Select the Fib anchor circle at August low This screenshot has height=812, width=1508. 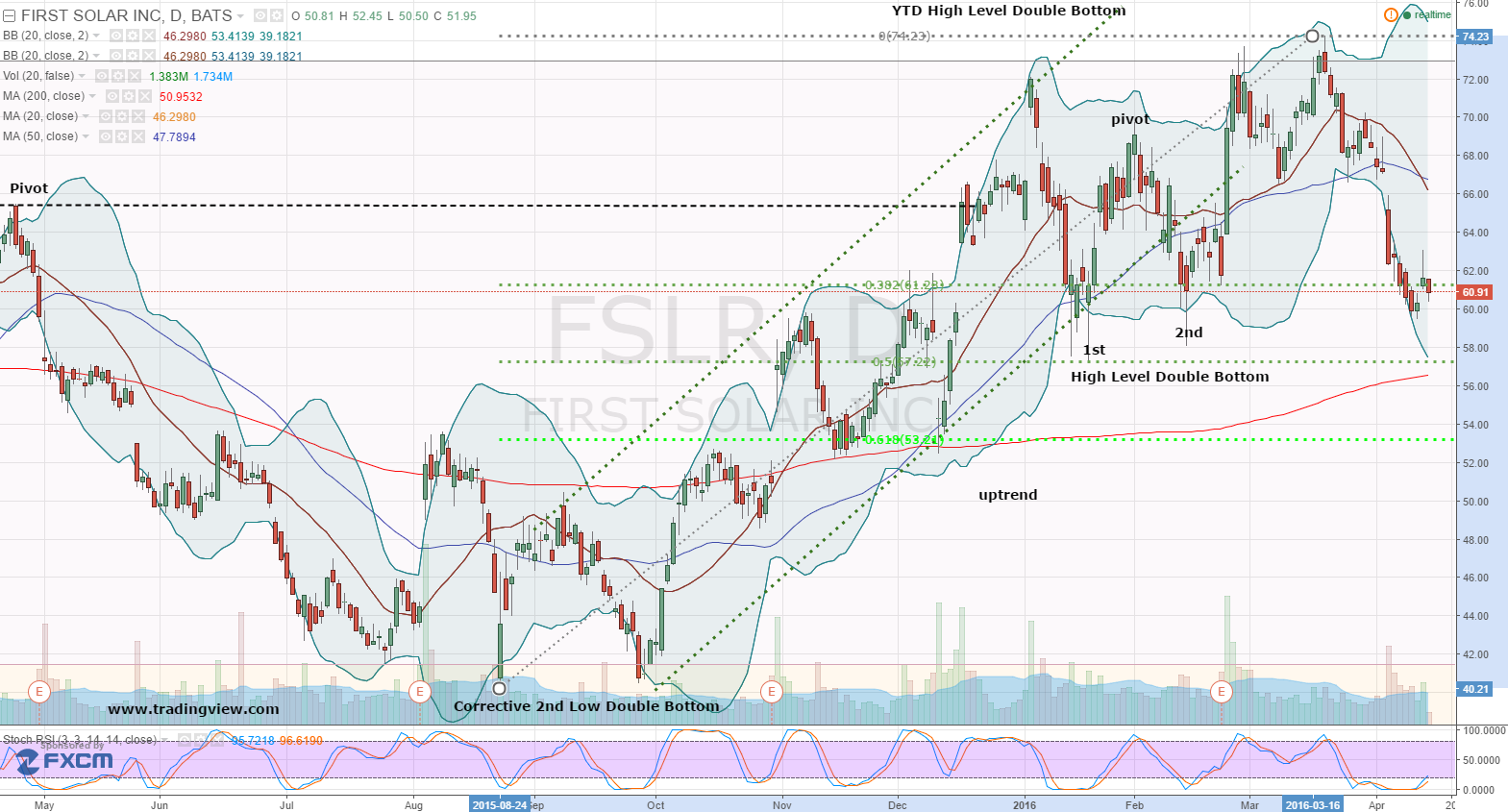pos(499,689)
